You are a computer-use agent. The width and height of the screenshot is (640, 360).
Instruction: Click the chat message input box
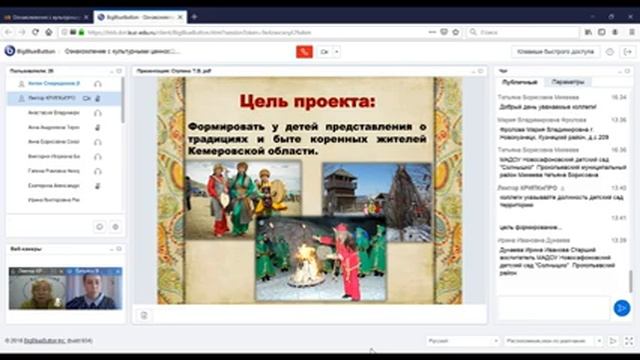553,308
